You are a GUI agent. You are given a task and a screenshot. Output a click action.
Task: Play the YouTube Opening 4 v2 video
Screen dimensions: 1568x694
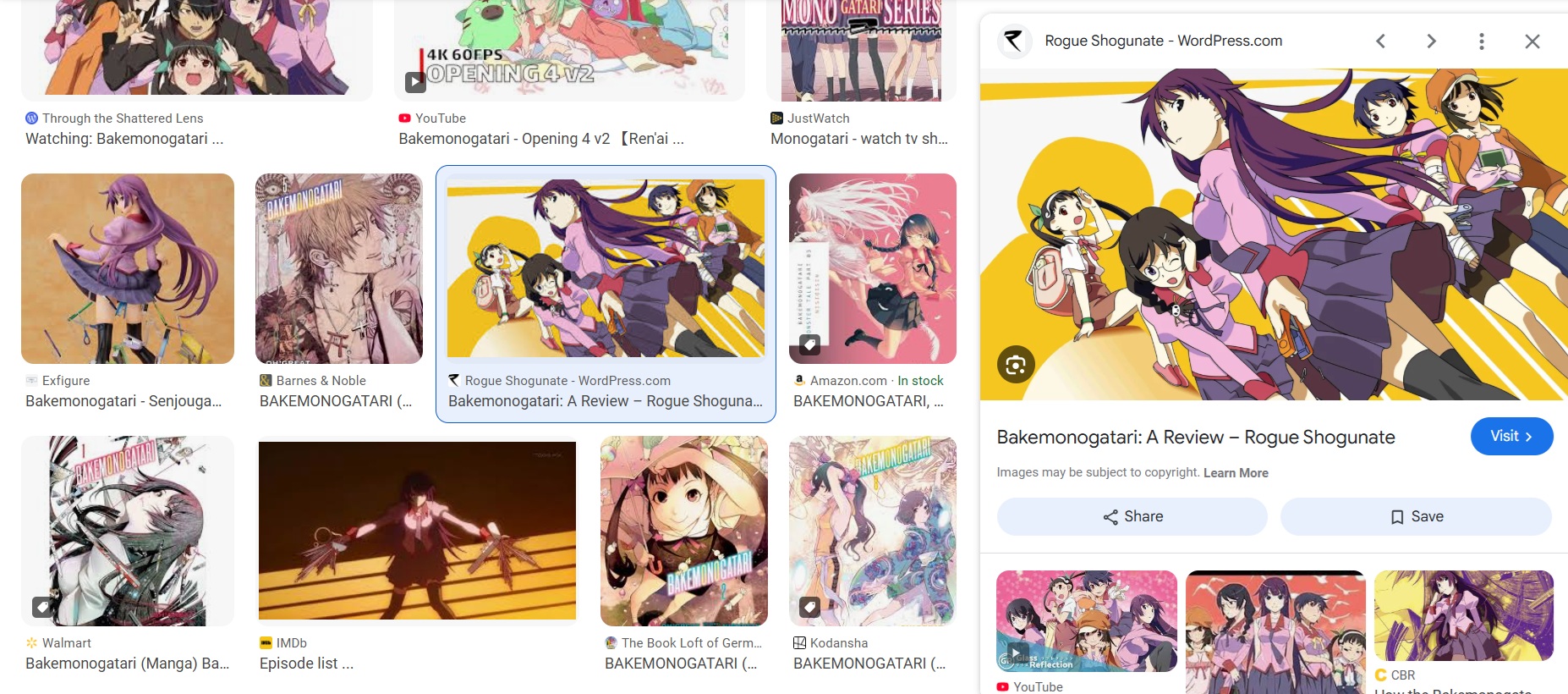tap(415, 82)
